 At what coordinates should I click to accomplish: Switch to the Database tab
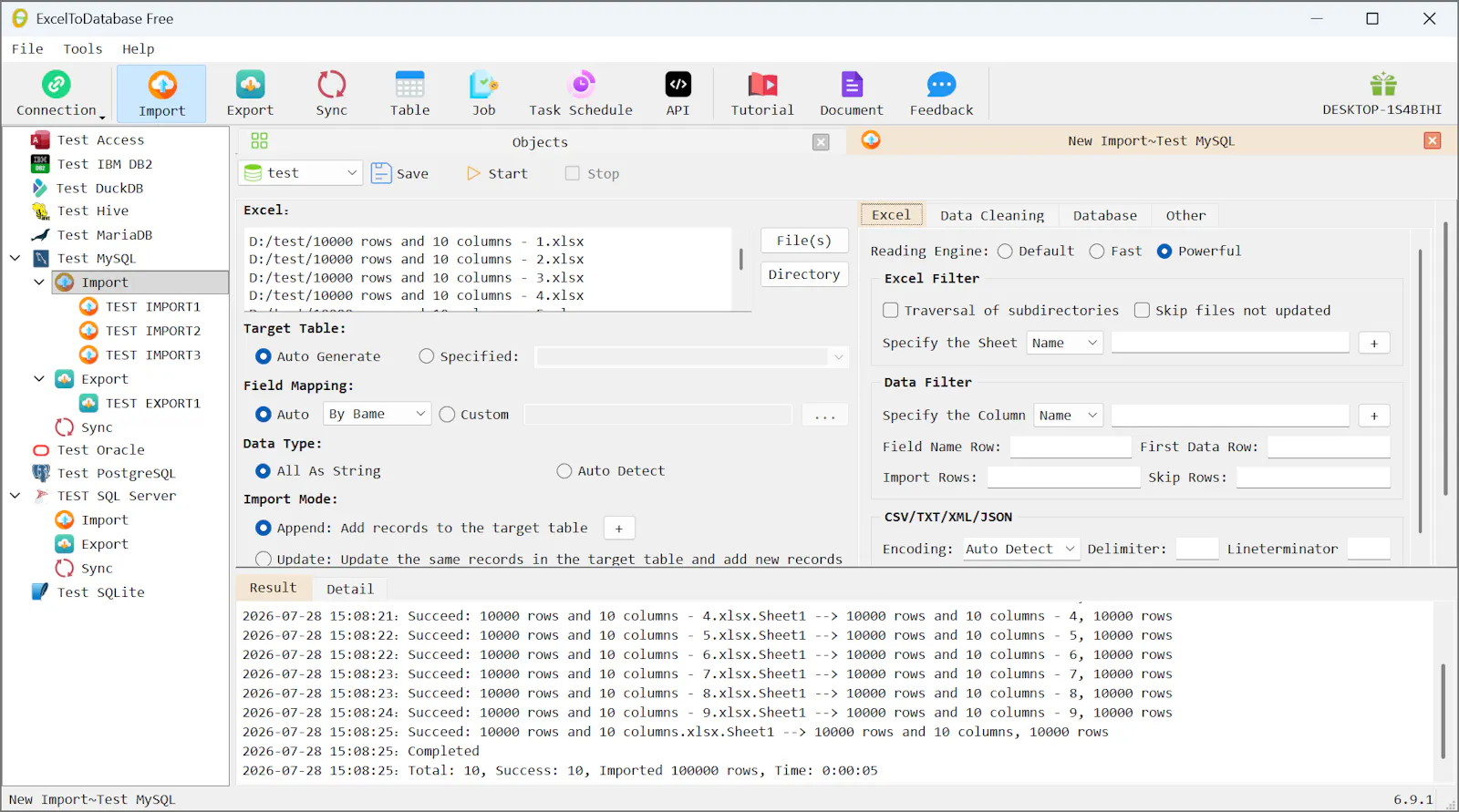pyautogui.click(x=1105, y=215)
